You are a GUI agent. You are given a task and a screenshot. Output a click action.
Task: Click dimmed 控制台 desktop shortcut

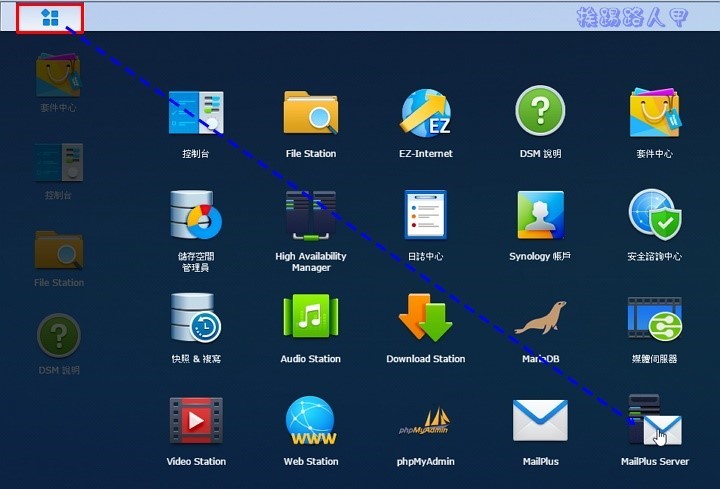tap(59, 162)
